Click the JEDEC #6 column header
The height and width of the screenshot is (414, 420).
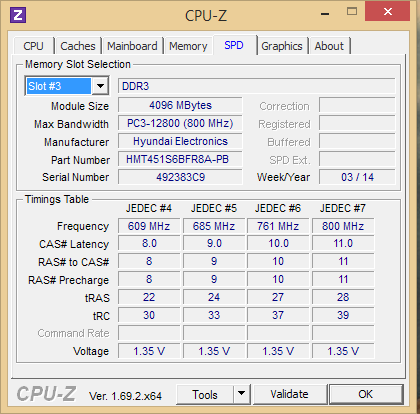click(x=278, y=208)
